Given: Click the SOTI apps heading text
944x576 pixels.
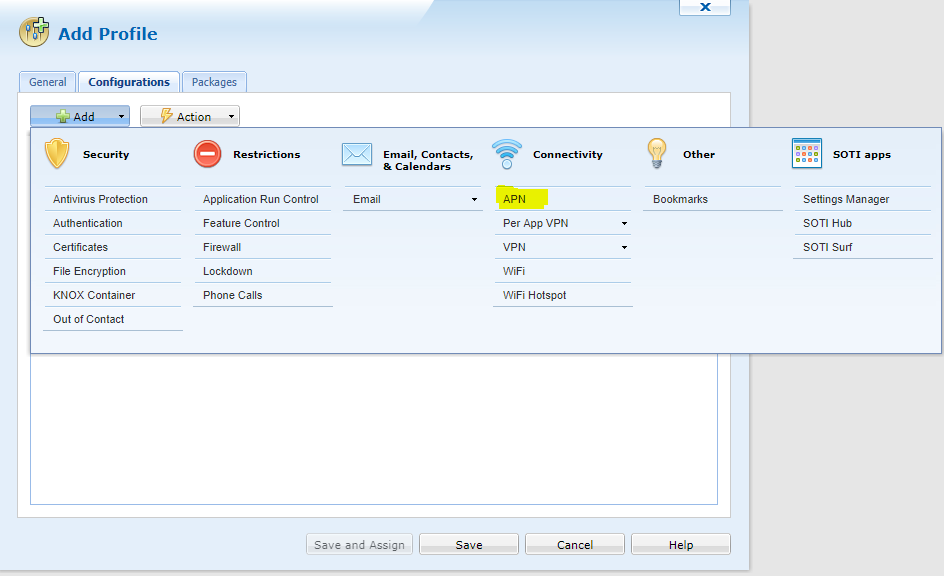Looking at the screenshot, I should click(862, 155).
